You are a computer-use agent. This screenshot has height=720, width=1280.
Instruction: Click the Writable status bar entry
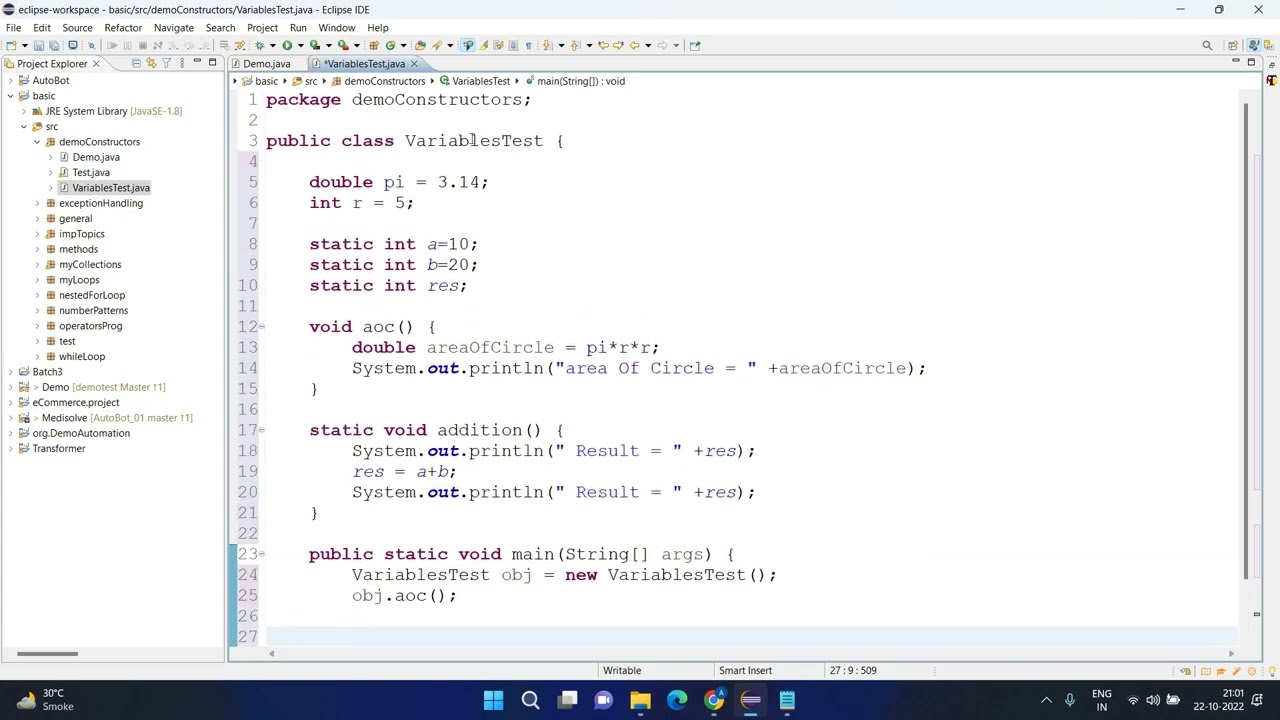coord(622,670)
